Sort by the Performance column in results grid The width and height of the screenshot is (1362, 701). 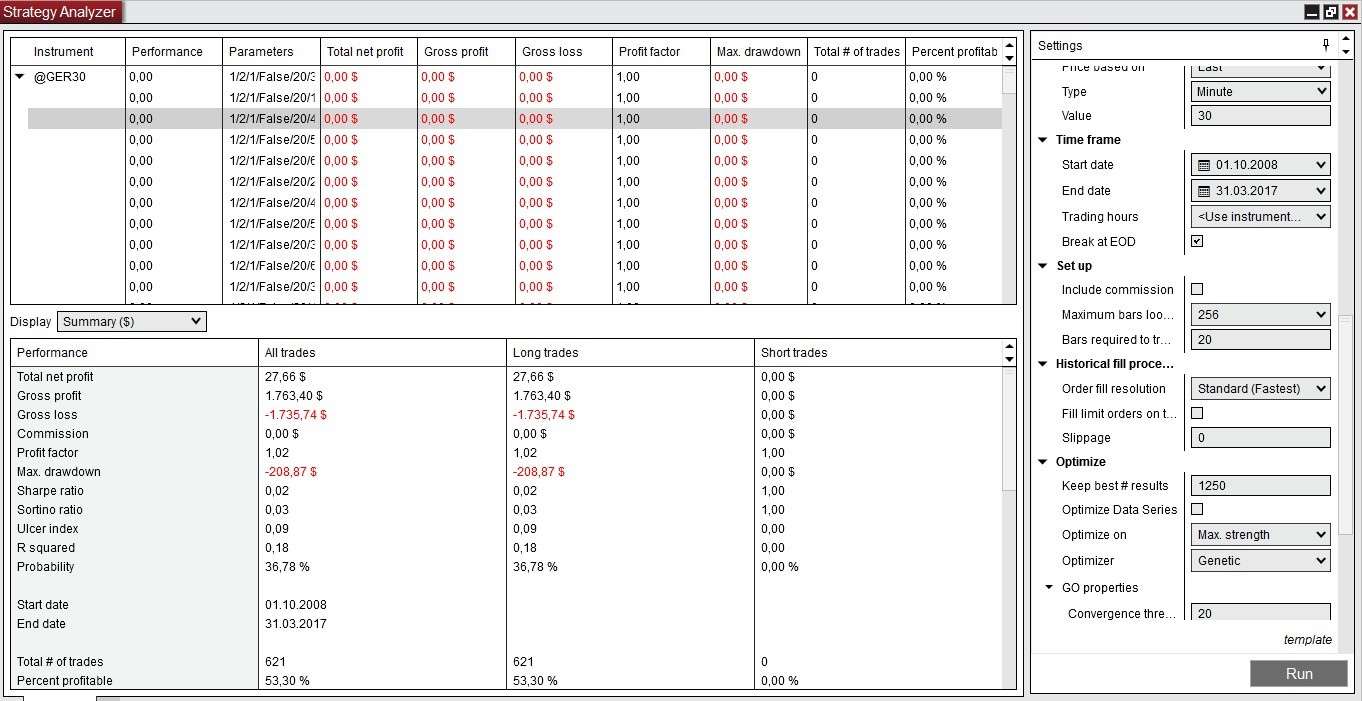(x=173, y=52)
